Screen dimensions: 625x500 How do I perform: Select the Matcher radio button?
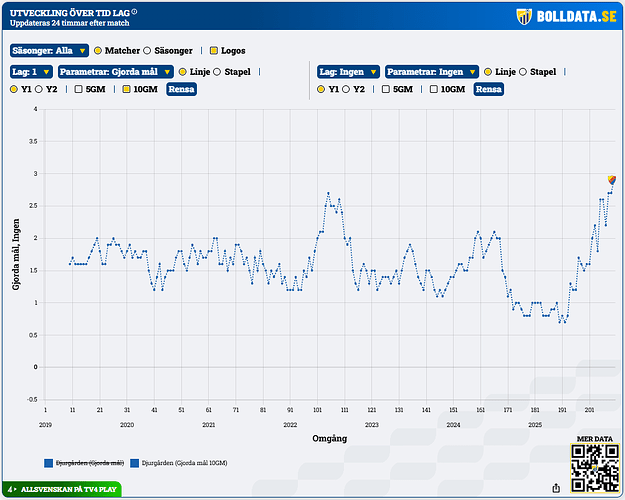pyautogui.click(x=98, y=50)
